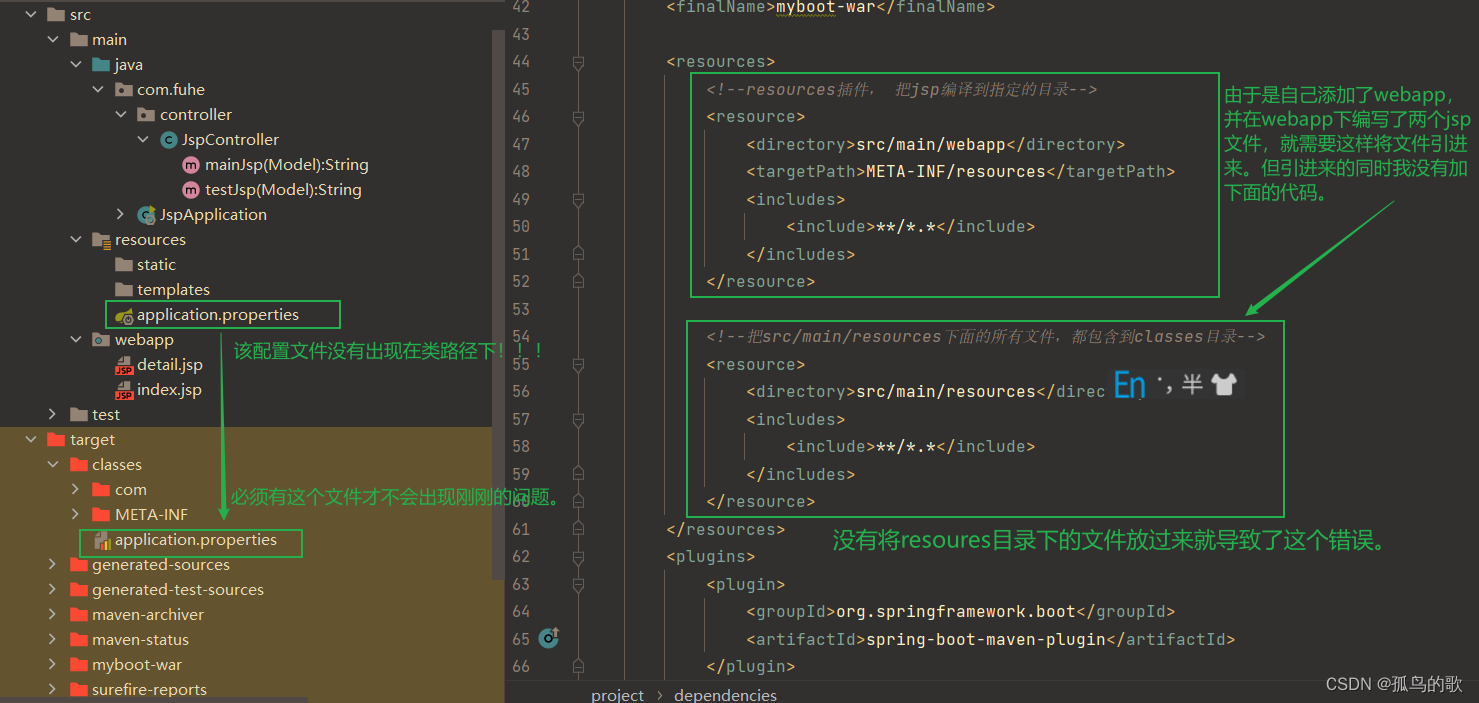This screenshot has height=703, width=1479.
Task: Click the index.jsp file icon
Action: [124, 391]
